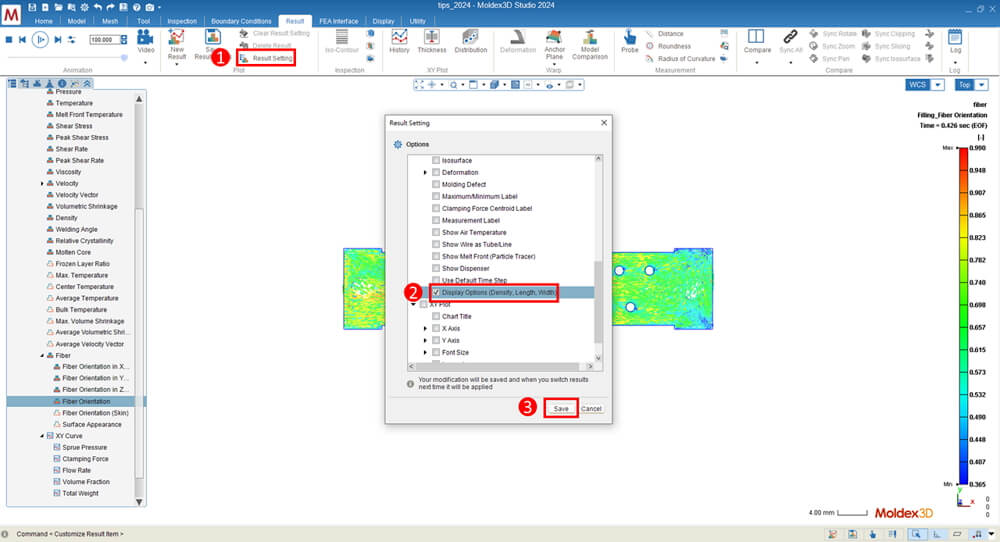Enable Maximum/Minimum Label checkbox
Screen dimensions: 1000x542
436,196
